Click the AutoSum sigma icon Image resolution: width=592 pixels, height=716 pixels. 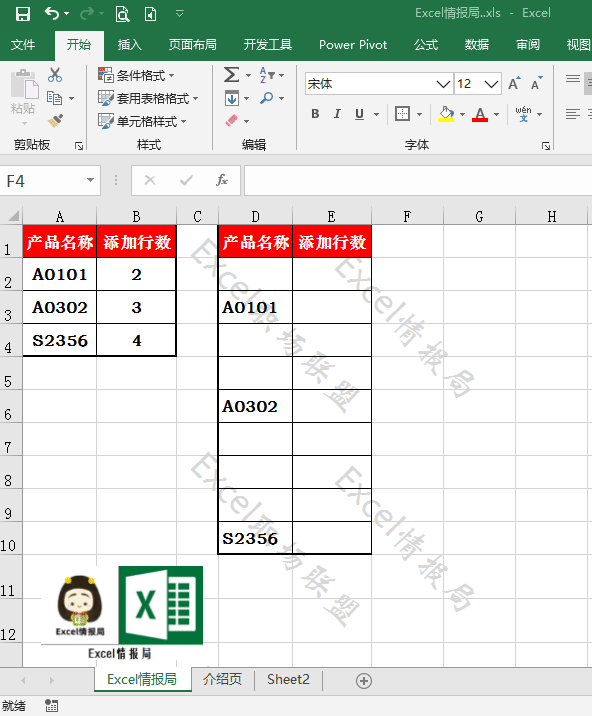click(232, 75)
